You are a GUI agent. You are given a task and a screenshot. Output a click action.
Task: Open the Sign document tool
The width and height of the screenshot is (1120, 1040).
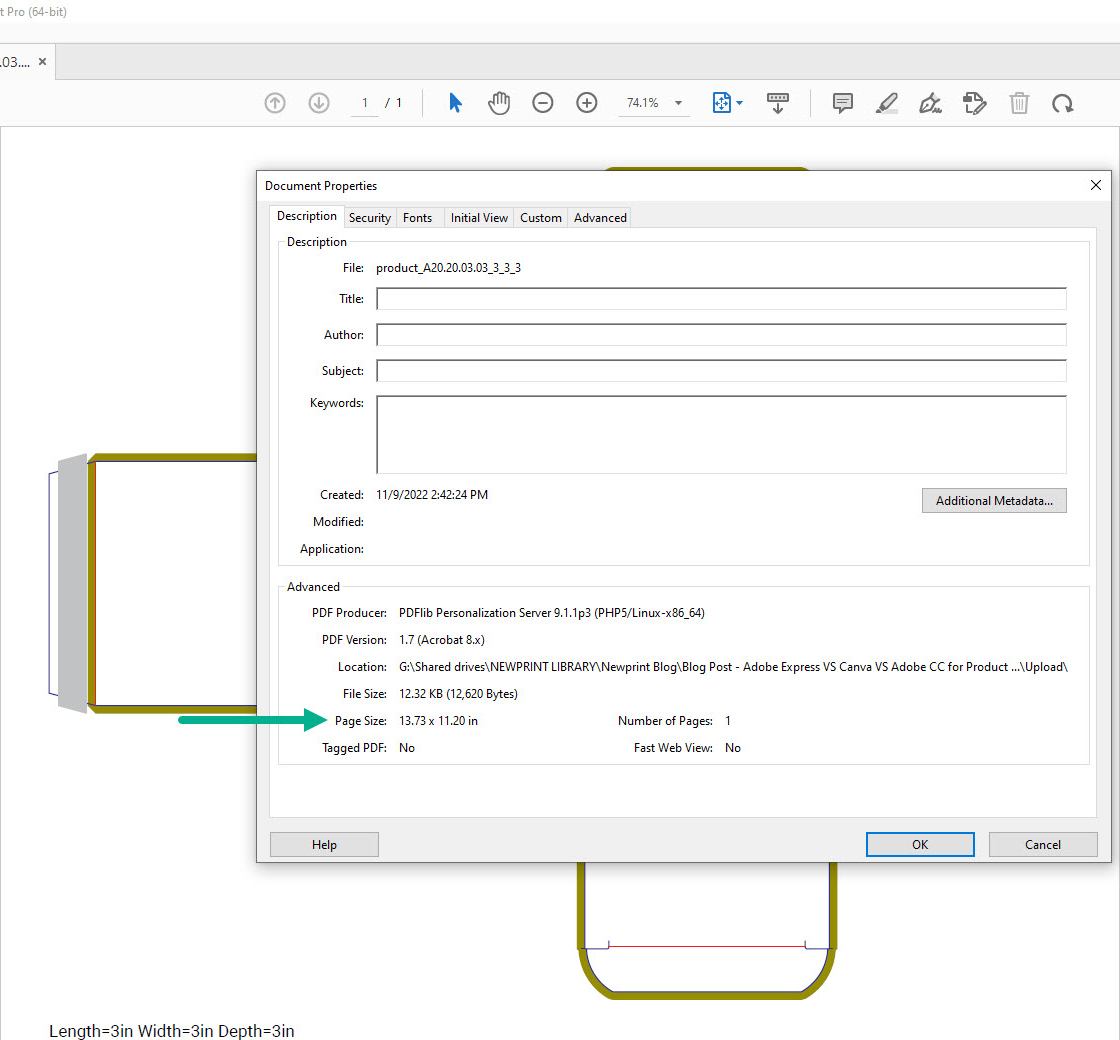click(x=930, y=102)
